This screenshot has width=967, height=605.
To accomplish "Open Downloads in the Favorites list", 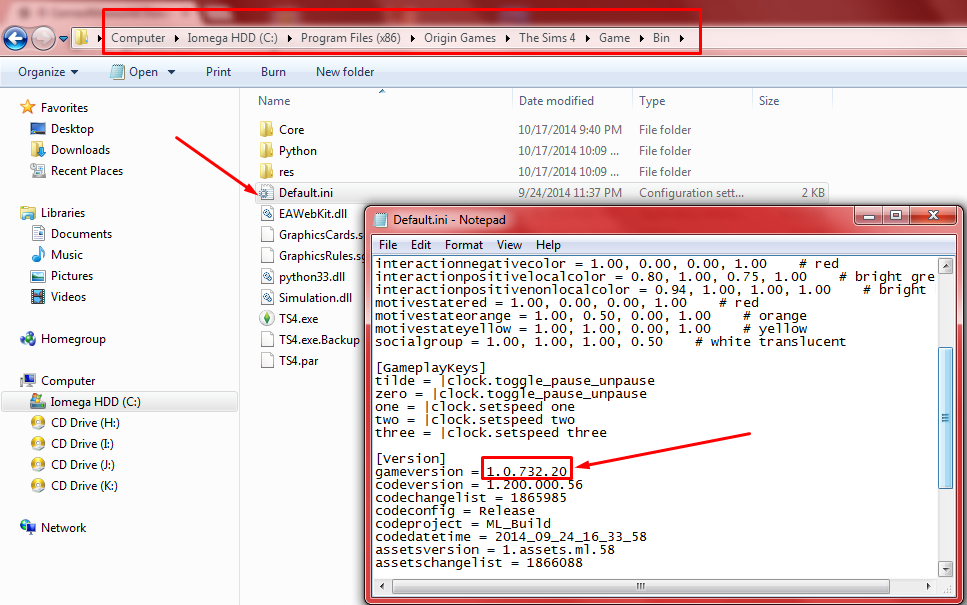I will (x=70, y=150).
